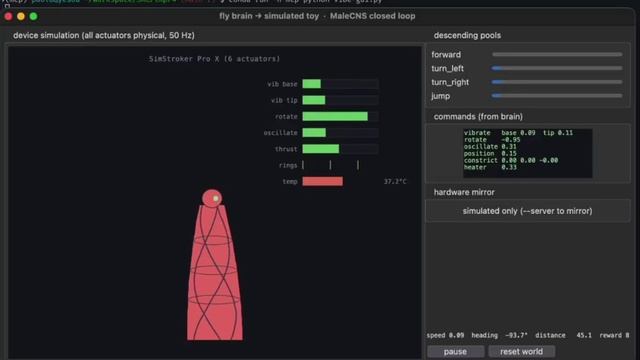Click the rings indicator ticks
The width and height of the screenshot is (640, 360).
click(x=330, y=165)
